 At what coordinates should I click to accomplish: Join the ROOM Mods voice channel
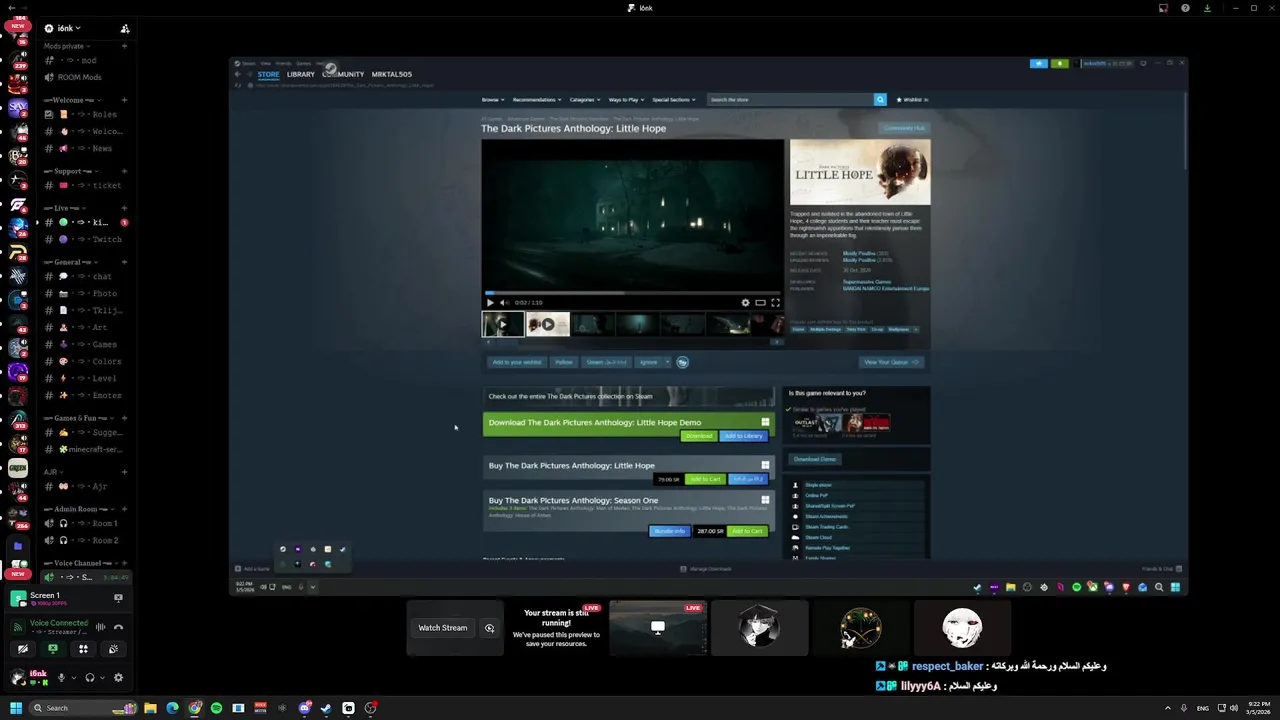[x=87, y=77]
